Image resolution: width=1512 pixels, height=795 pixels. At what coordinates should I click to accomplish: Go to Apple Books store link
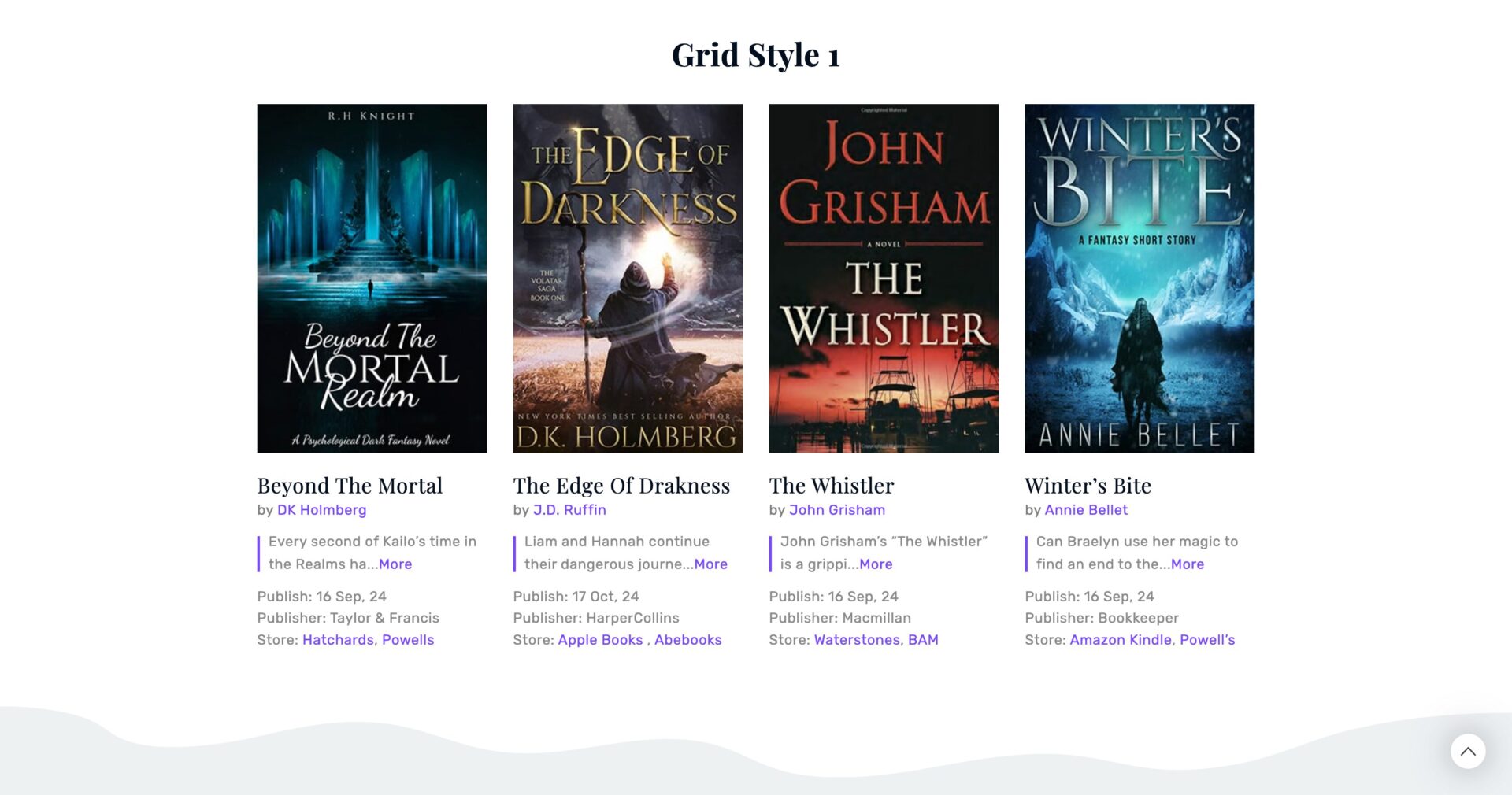coord(600,640)
